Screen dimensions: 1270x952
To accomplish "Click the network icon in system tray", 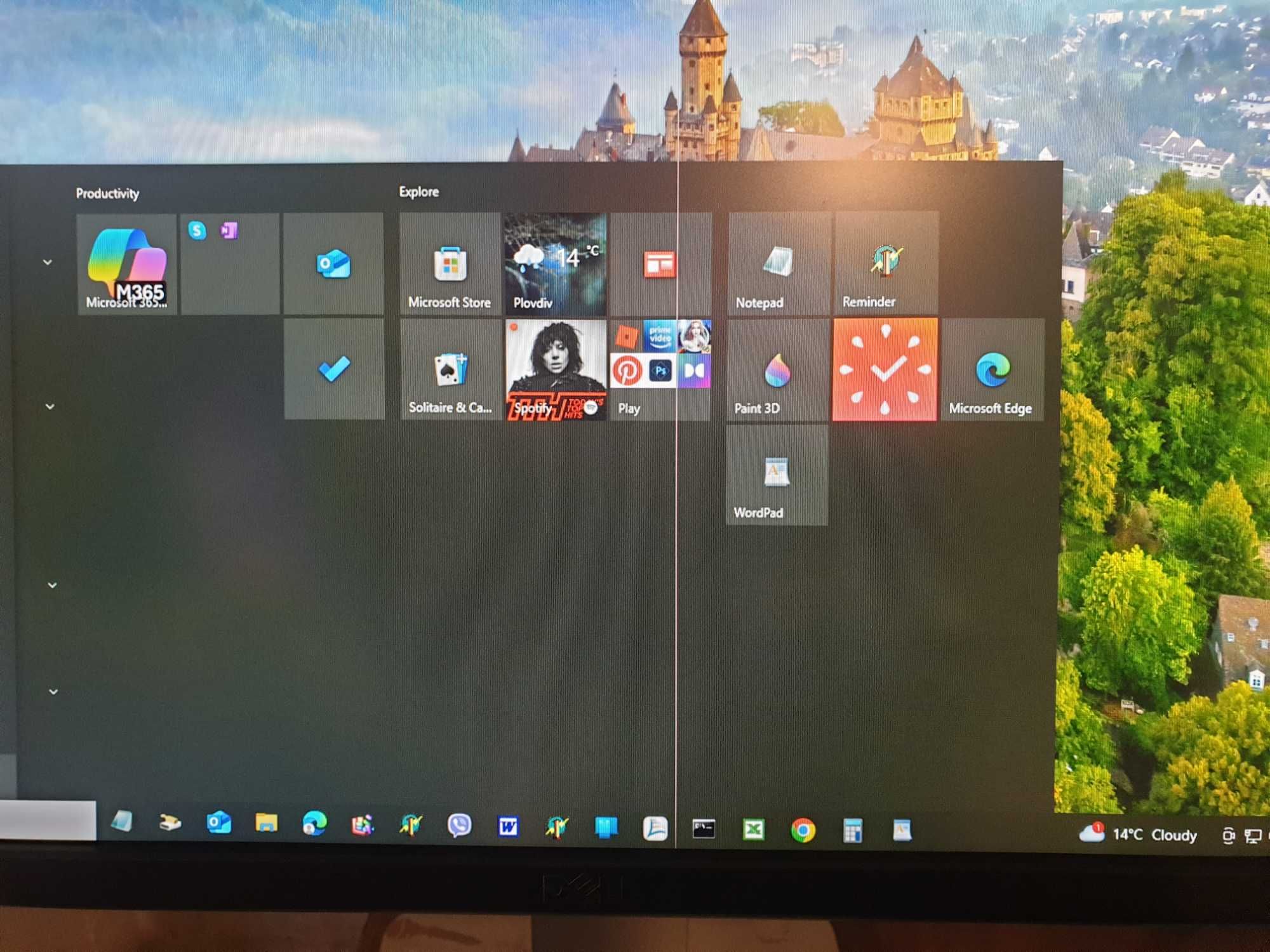I will [1253, 836].
